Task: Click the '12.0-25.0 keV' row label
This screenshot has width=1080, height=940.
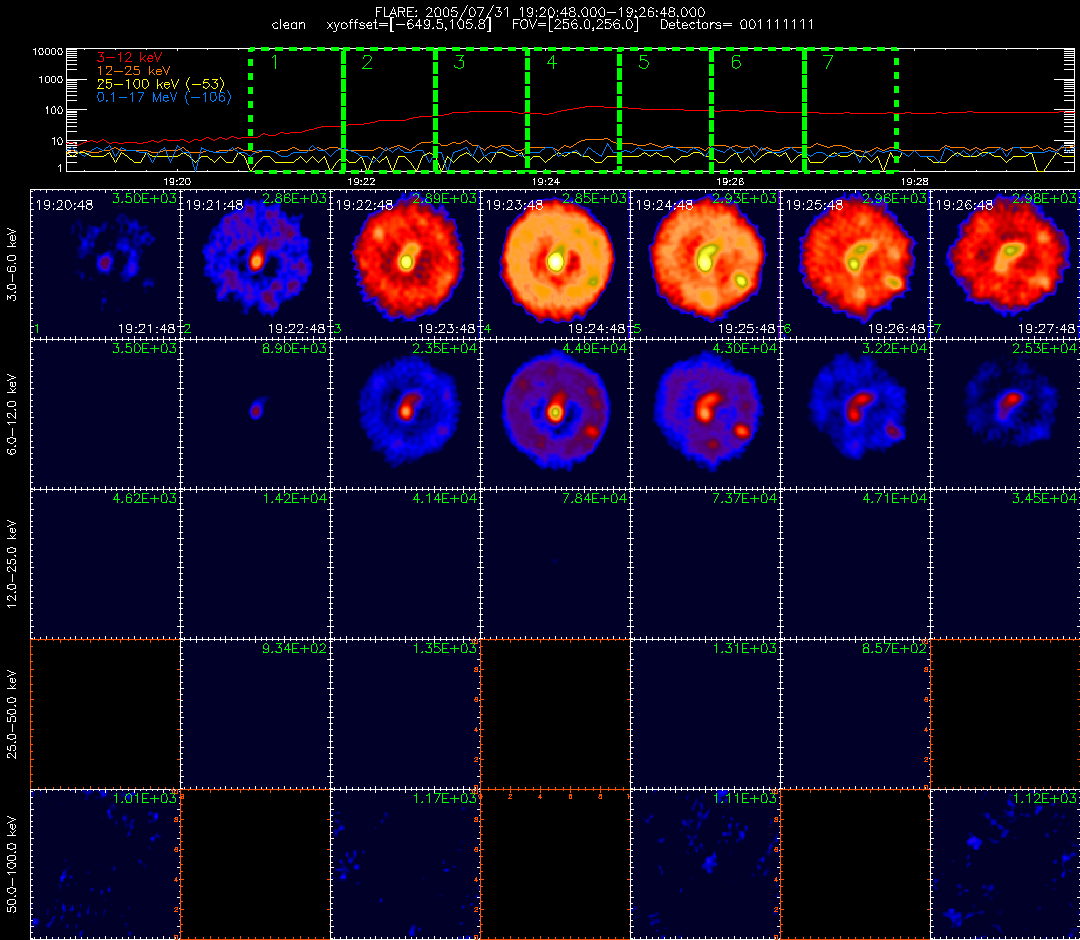Action: 12,565
